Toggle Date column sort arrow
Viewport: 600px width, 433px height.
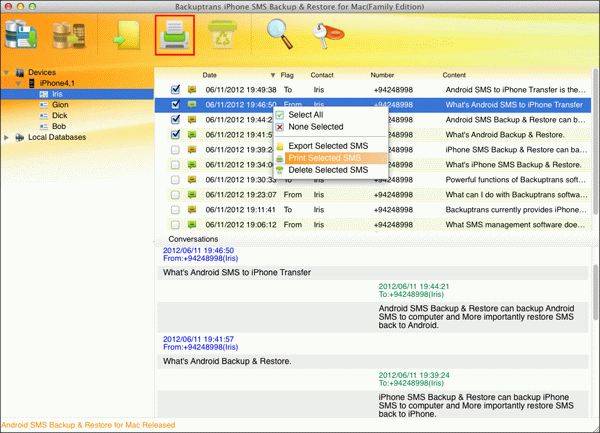click(273, 75)
